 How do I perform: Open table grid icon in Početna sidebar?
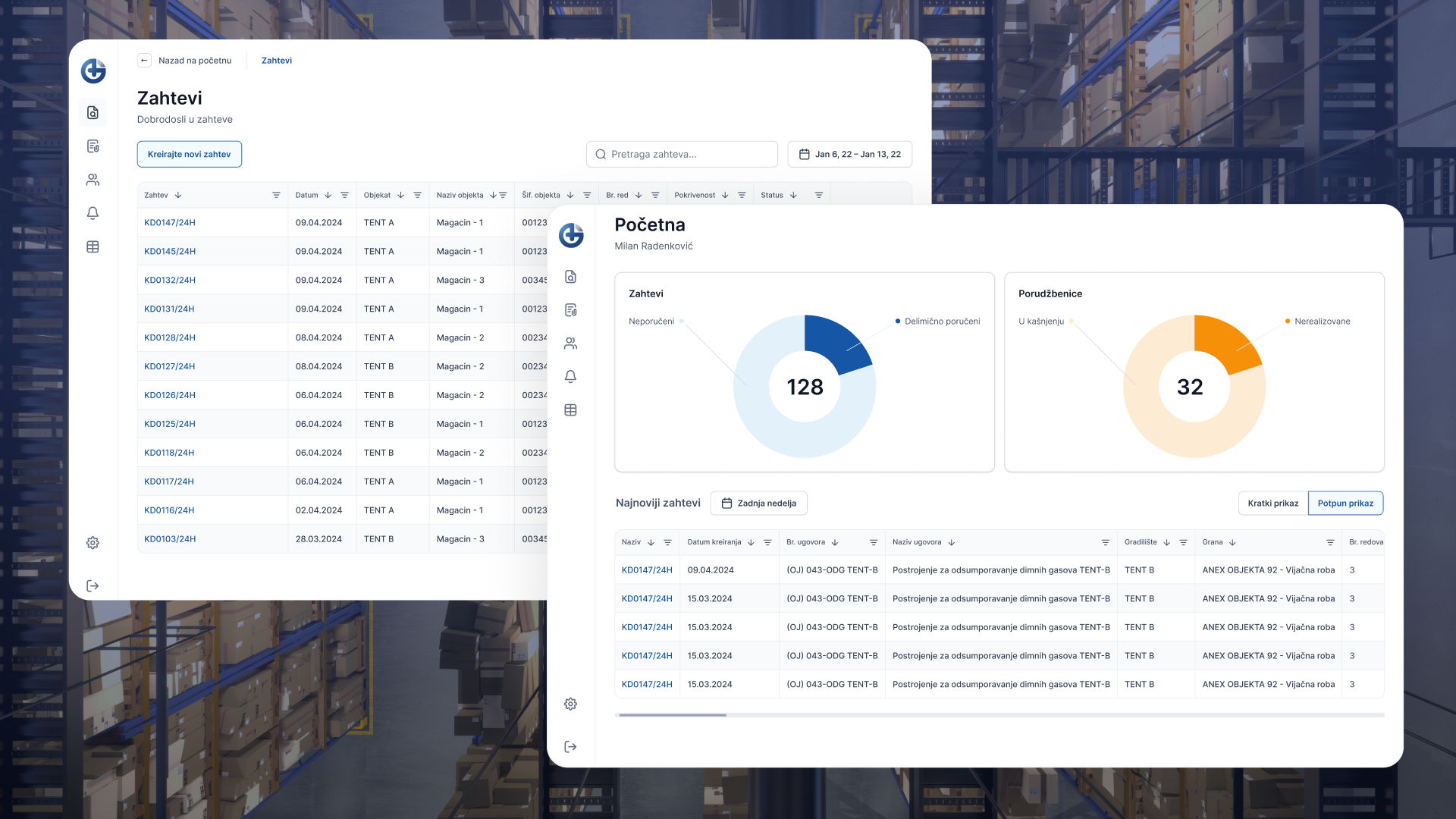(570, 410)
